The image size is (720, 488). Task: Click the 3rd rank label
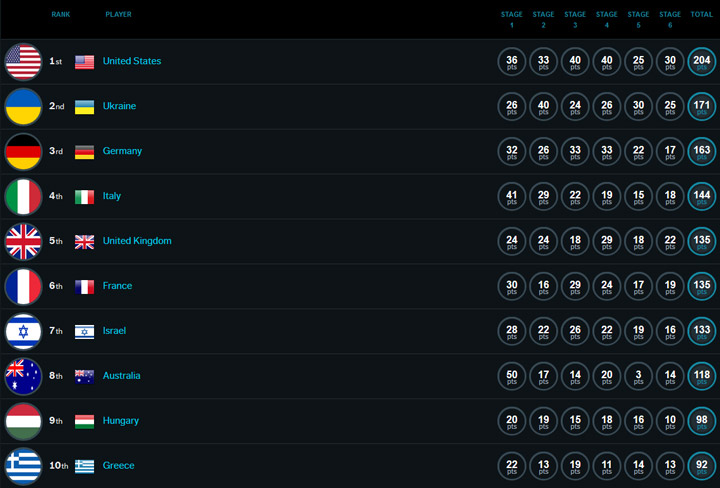(56, 151)
